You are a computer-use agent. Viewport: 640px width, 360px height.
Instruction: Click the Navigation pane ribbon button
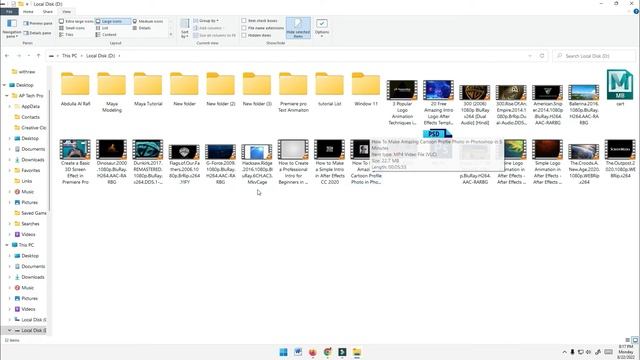pyautogui.click(x=12, y=28)
